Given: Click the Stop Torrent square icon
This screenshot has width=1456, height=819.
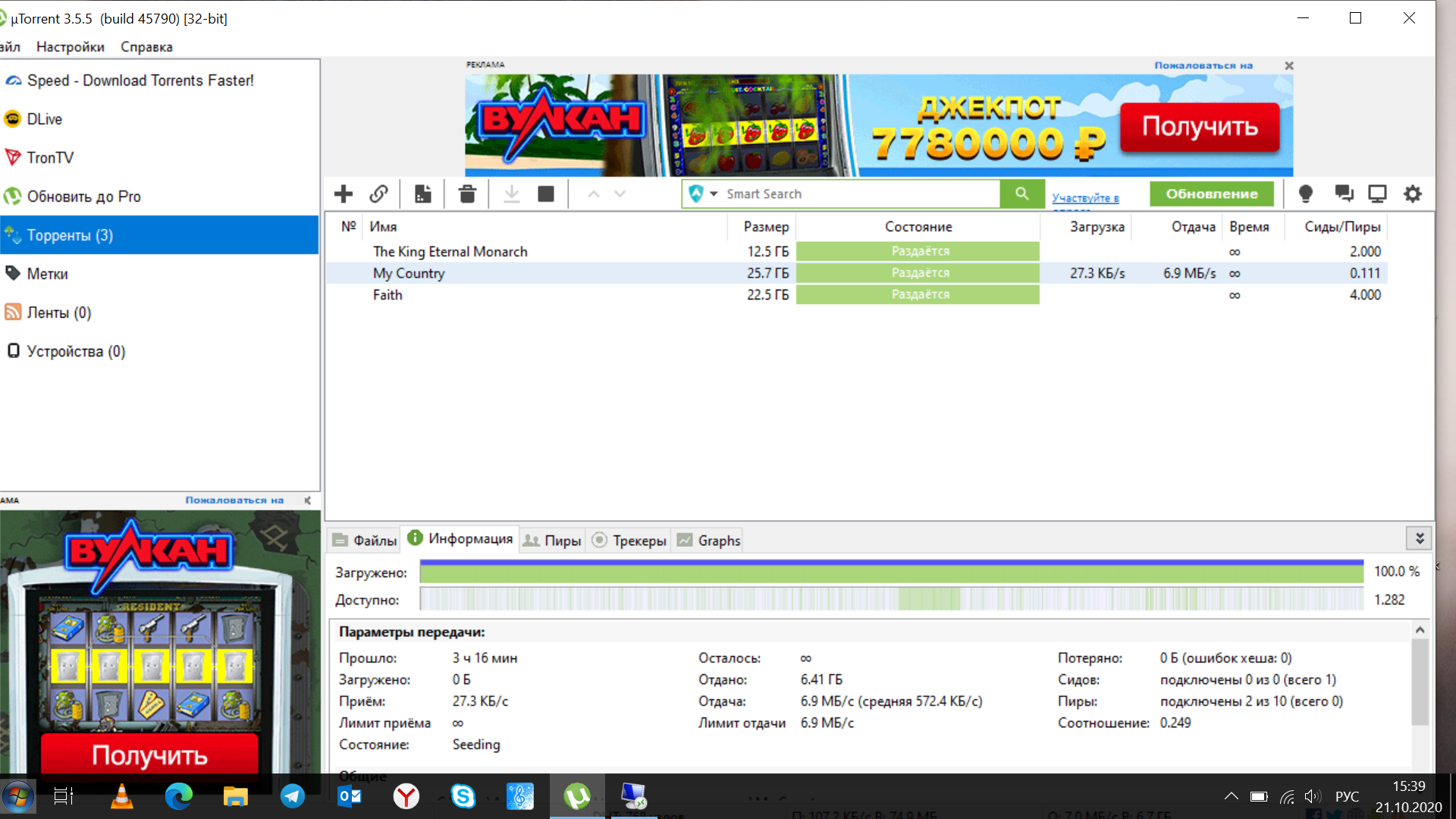Looking at the screenshot, I should click(546, 194).
